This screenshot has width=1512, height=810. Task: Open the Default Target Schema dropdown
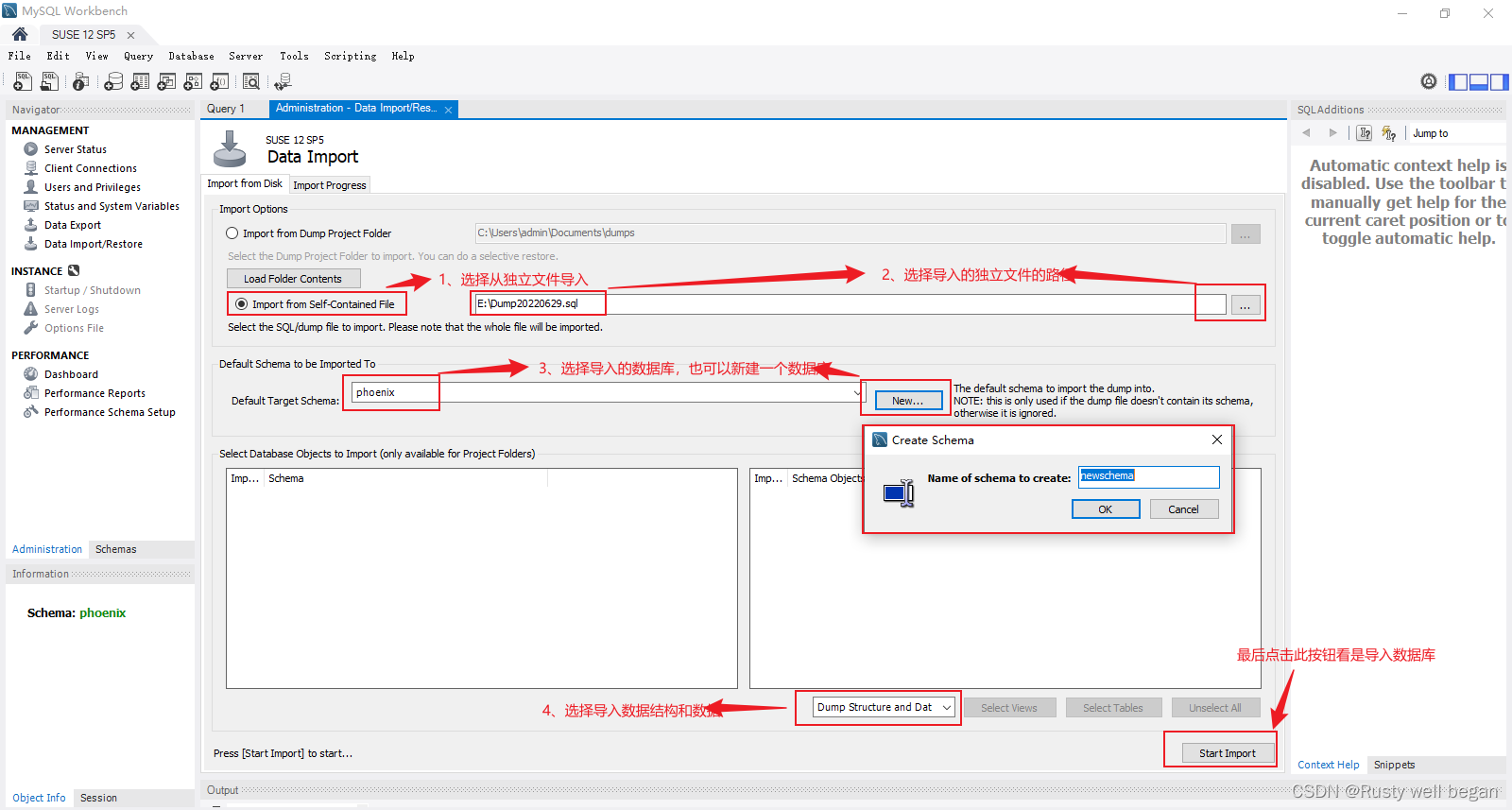[x=857, y=392]
